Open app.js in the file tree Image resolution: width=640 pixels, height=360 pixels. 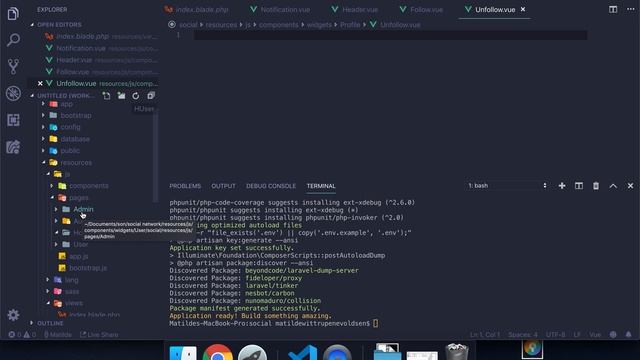coord(78,256)
